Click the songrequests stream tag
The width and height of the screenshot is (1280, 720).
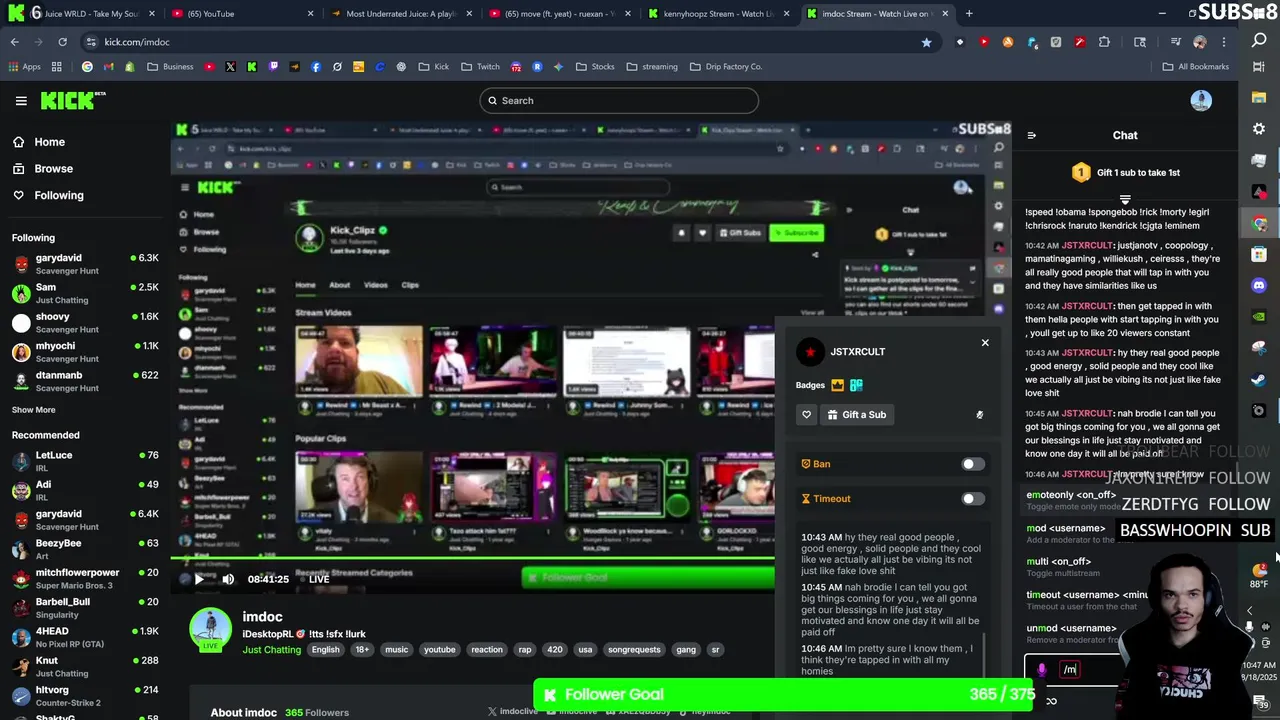click(x=634, y=650)
